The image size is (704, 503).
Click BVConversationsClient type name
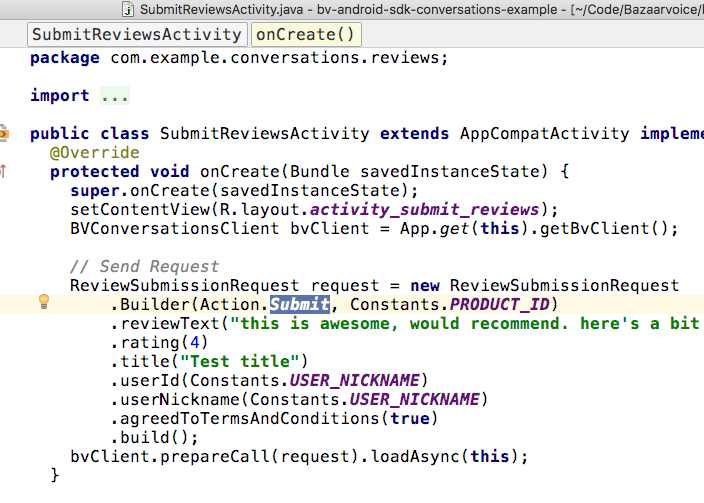175,229
